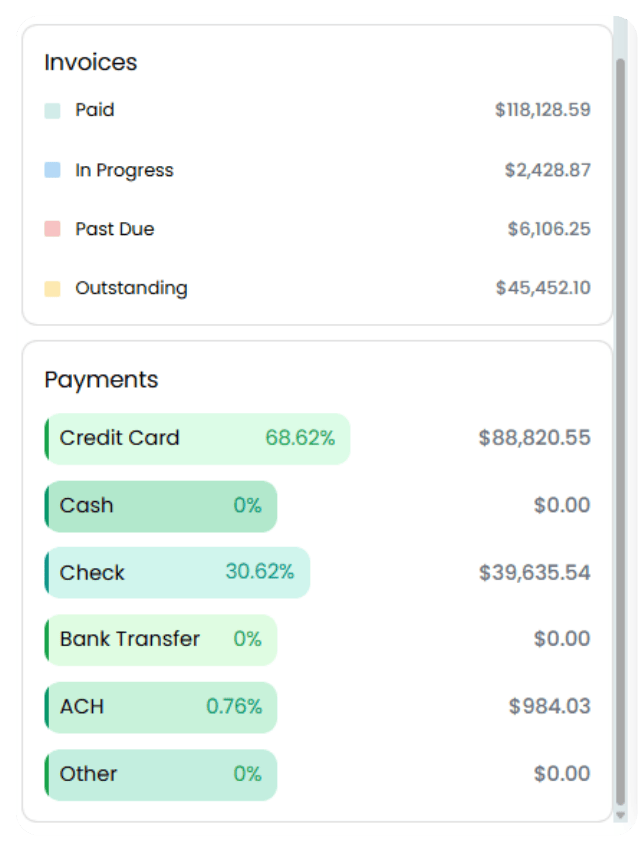Click the scrollbar down arrow
641x850 pixels.
[x=620, y=815]
